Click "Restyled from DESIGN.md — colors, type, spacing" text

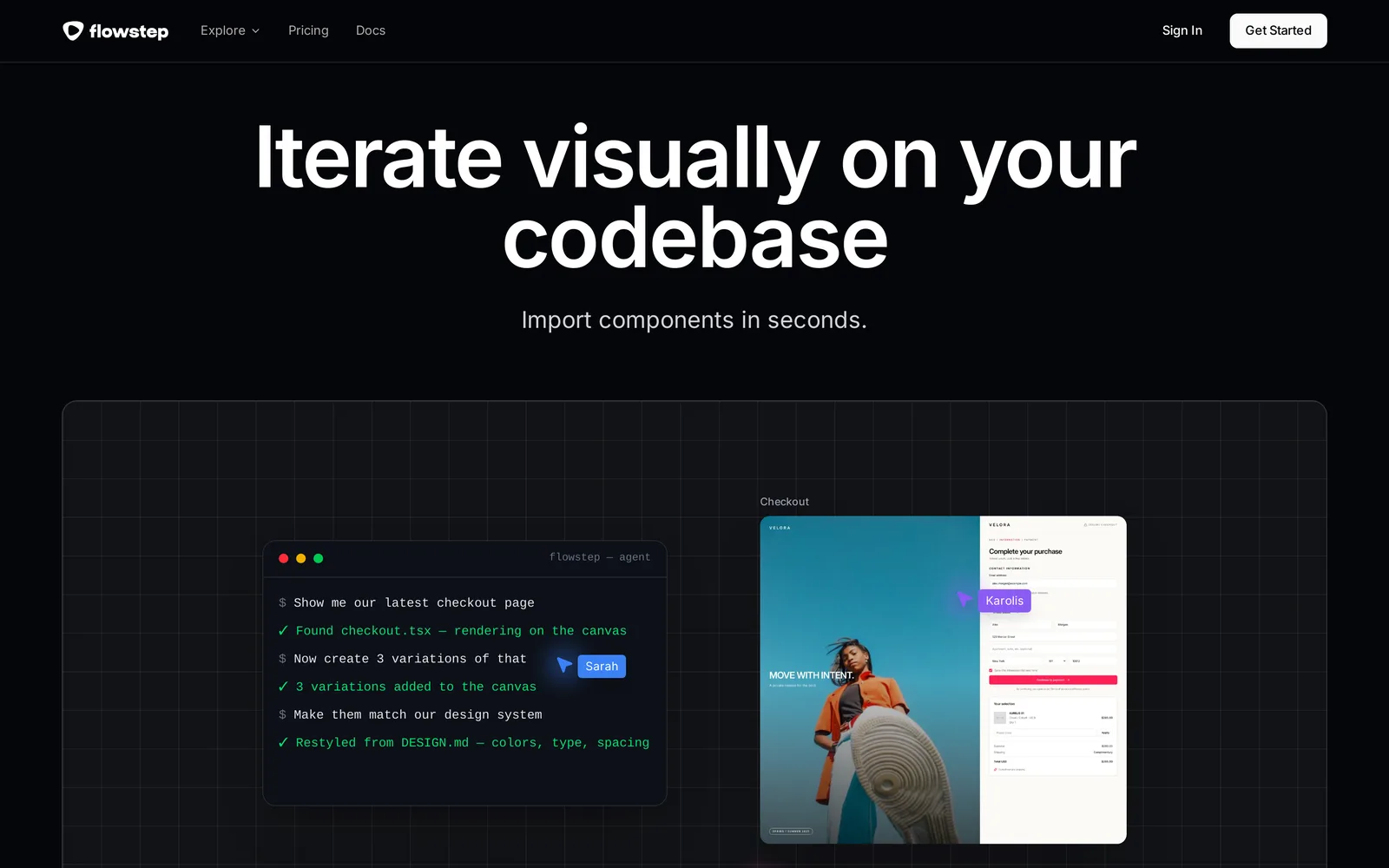coord(472,742)
